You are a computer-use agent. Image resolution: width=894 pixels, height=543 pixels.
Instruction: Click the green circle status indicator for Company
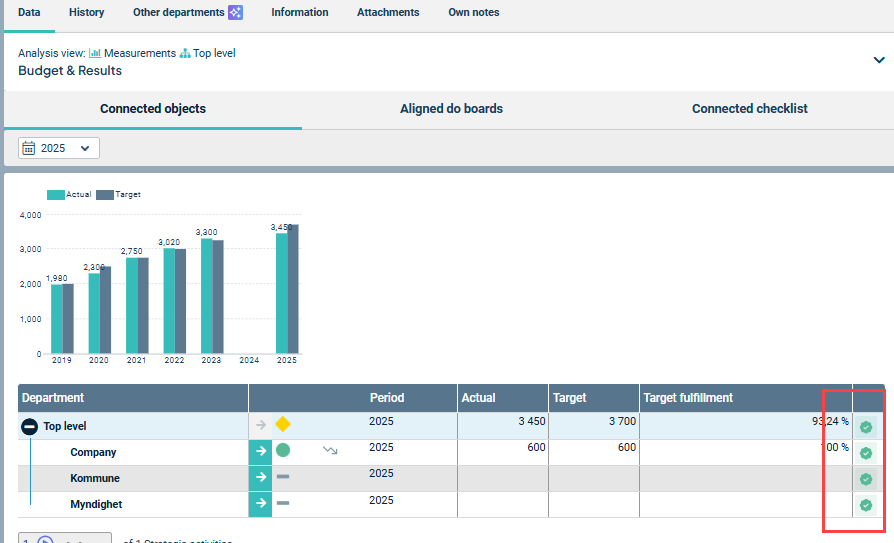(x=283, y=451)
